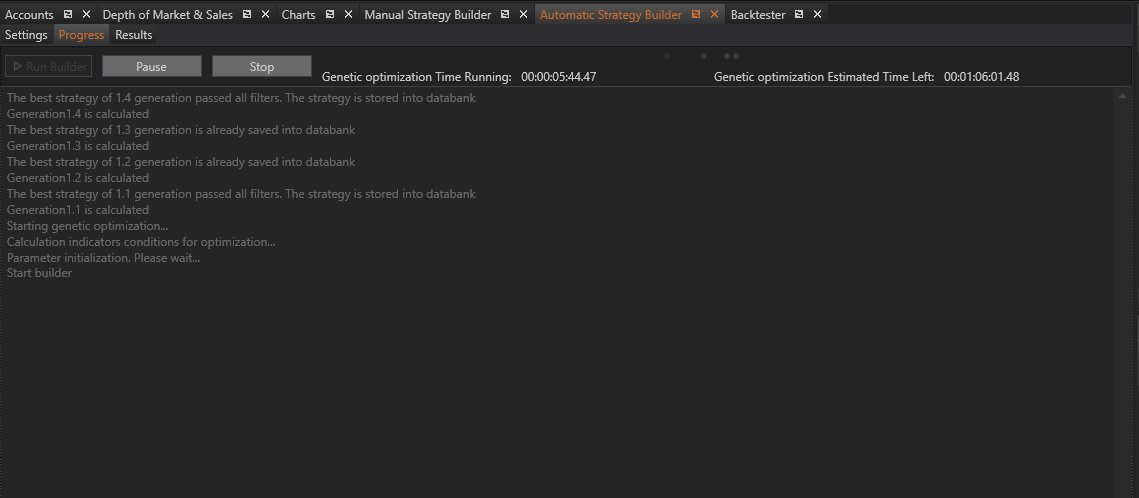Detach the Accounts tab into a window
Image resolution: width=1139 pixels, height=498 pixels.
tap(68, 15)
